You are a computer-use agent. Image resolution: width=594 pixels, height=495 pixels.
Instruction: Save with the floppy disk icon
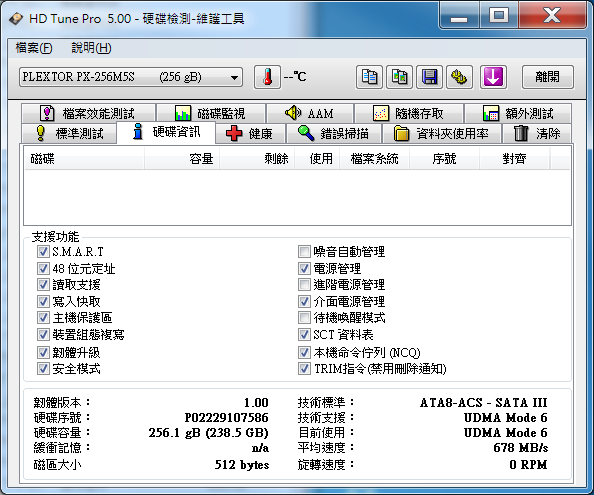[x=429, y=77]
